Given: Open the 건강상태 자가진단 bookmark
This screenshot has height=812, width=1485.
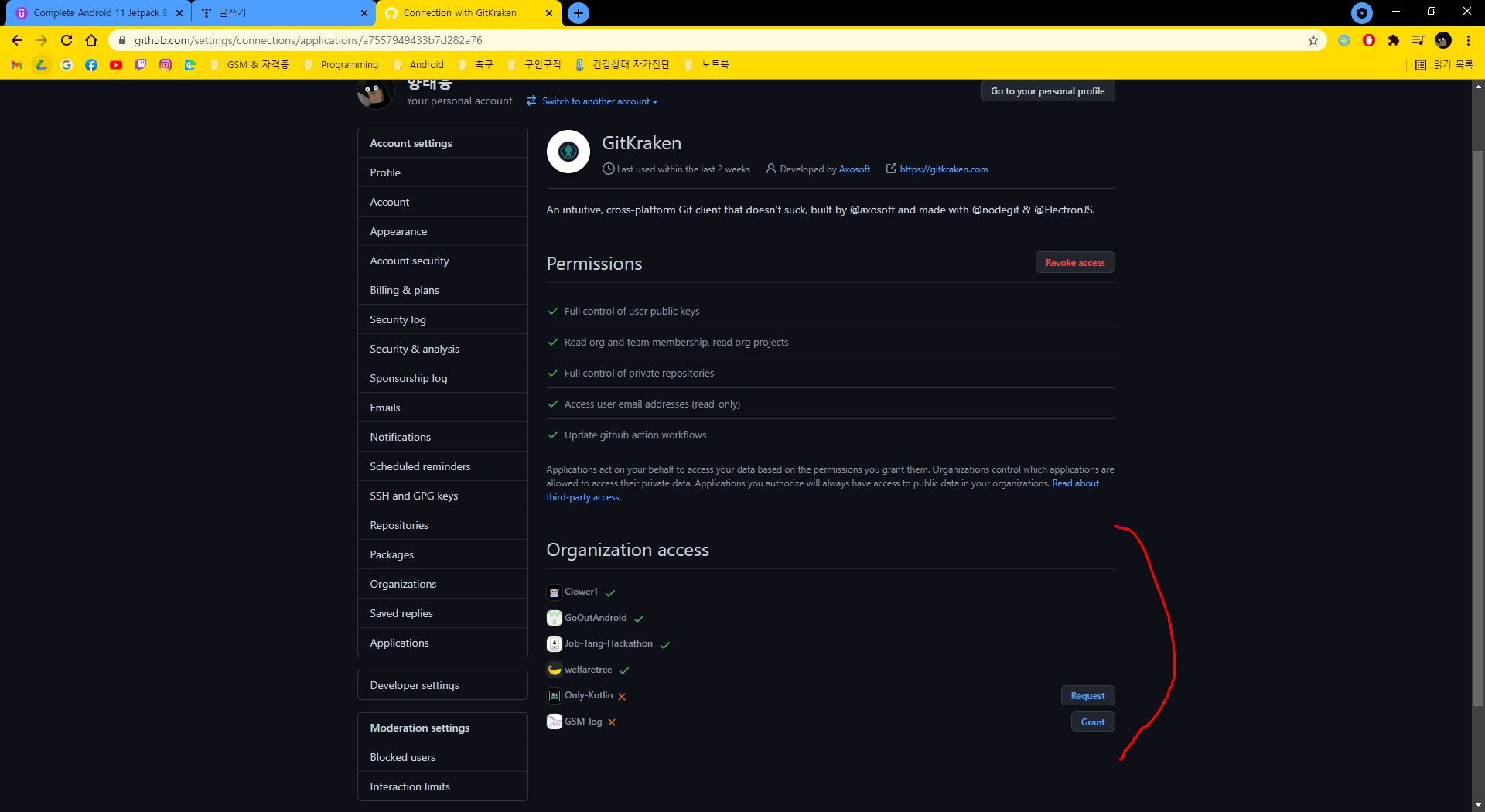Looking at the screenshot, I should point(623,65).
